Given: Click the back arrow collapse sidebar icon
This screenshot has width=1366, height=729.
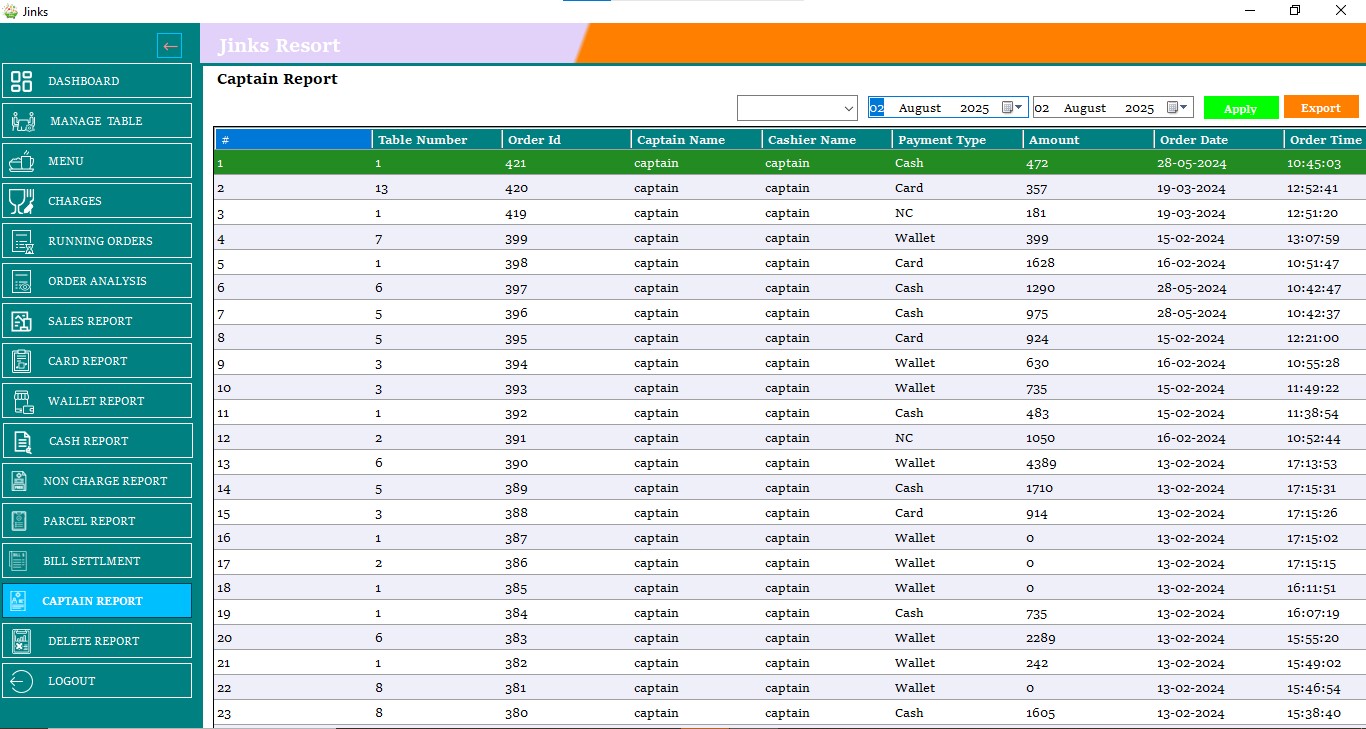Looking at the screenshot, I should tap(169, 45).
